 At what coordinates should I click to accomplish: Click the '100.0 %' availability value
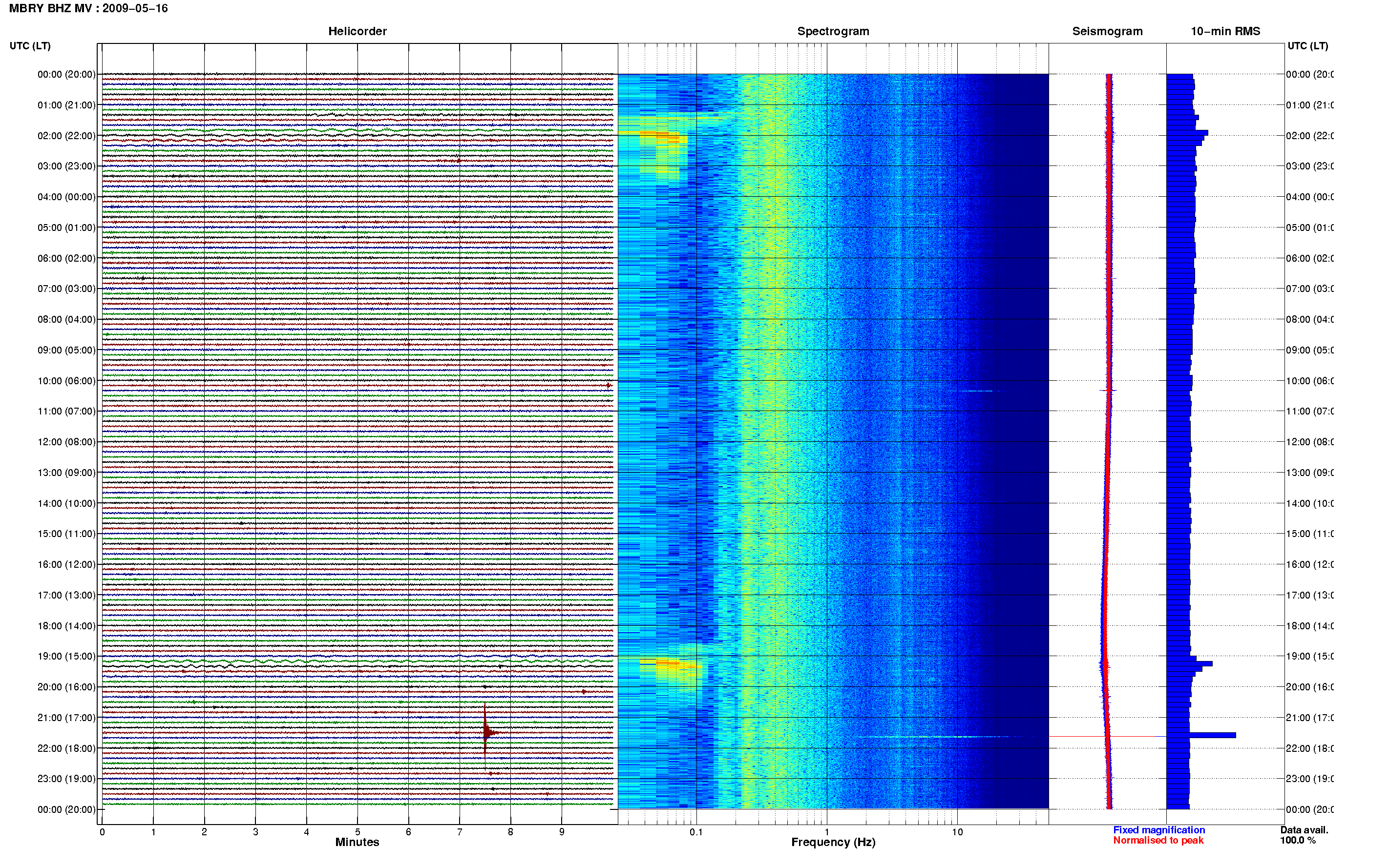tap(1298, 841)
